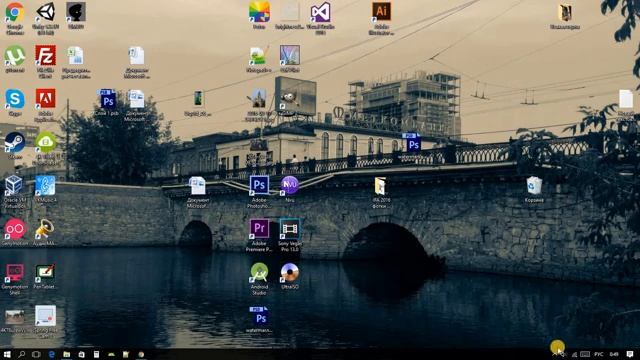The height and width of the screenshot is (360, 640).
Task: Select the colorful rainbow square icon
Action: [x=259, y=12]
